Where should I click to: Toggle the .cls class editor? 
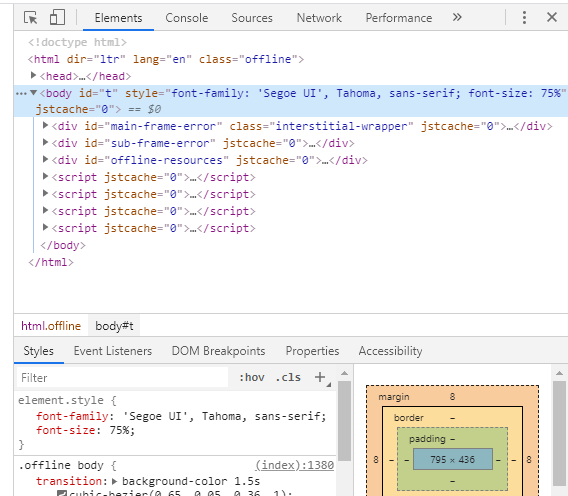tap(288, 378)
